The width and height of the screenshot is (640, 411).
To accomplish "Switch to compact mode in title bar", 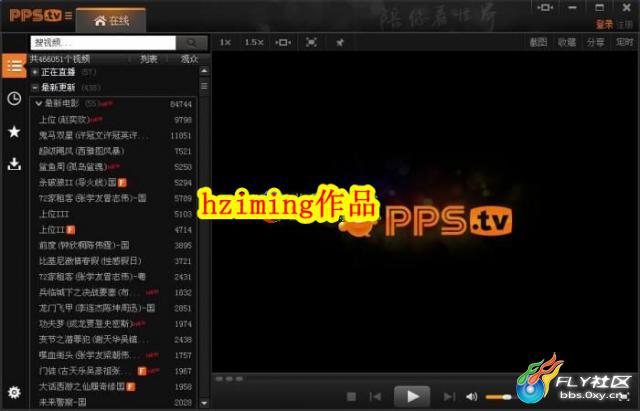I will click(545, 7).
